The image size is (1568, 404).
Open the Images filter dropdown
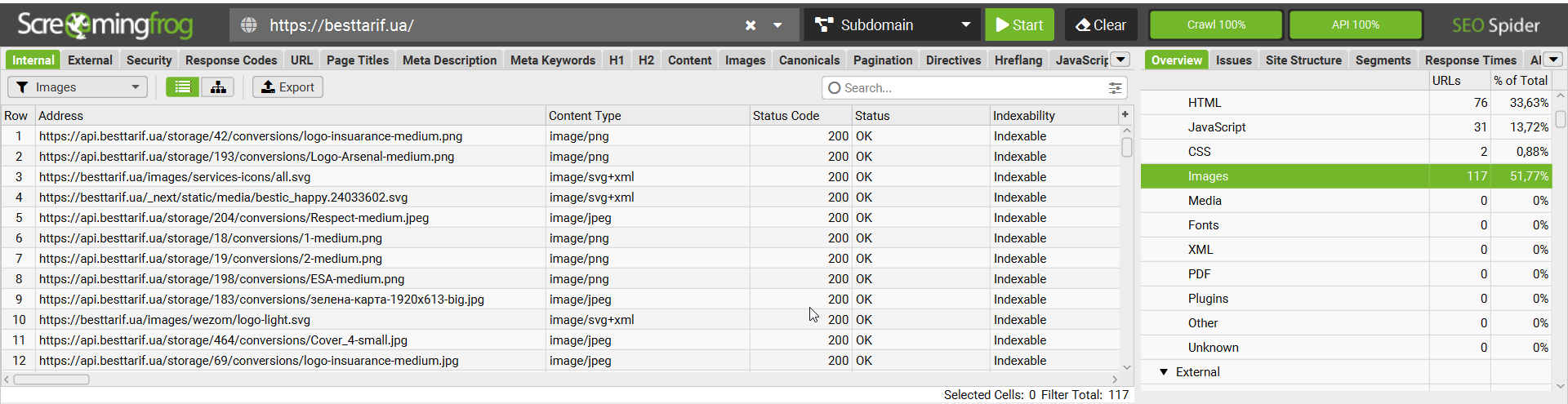point(78,87)
